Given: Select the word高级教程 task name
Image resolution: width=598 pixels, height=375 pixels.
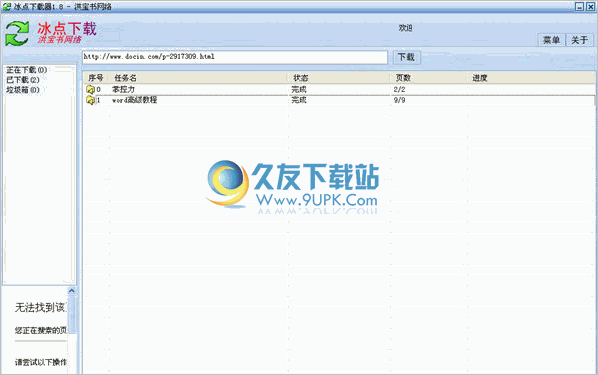Looking at the screenshot, I should (x=134, y=100).
